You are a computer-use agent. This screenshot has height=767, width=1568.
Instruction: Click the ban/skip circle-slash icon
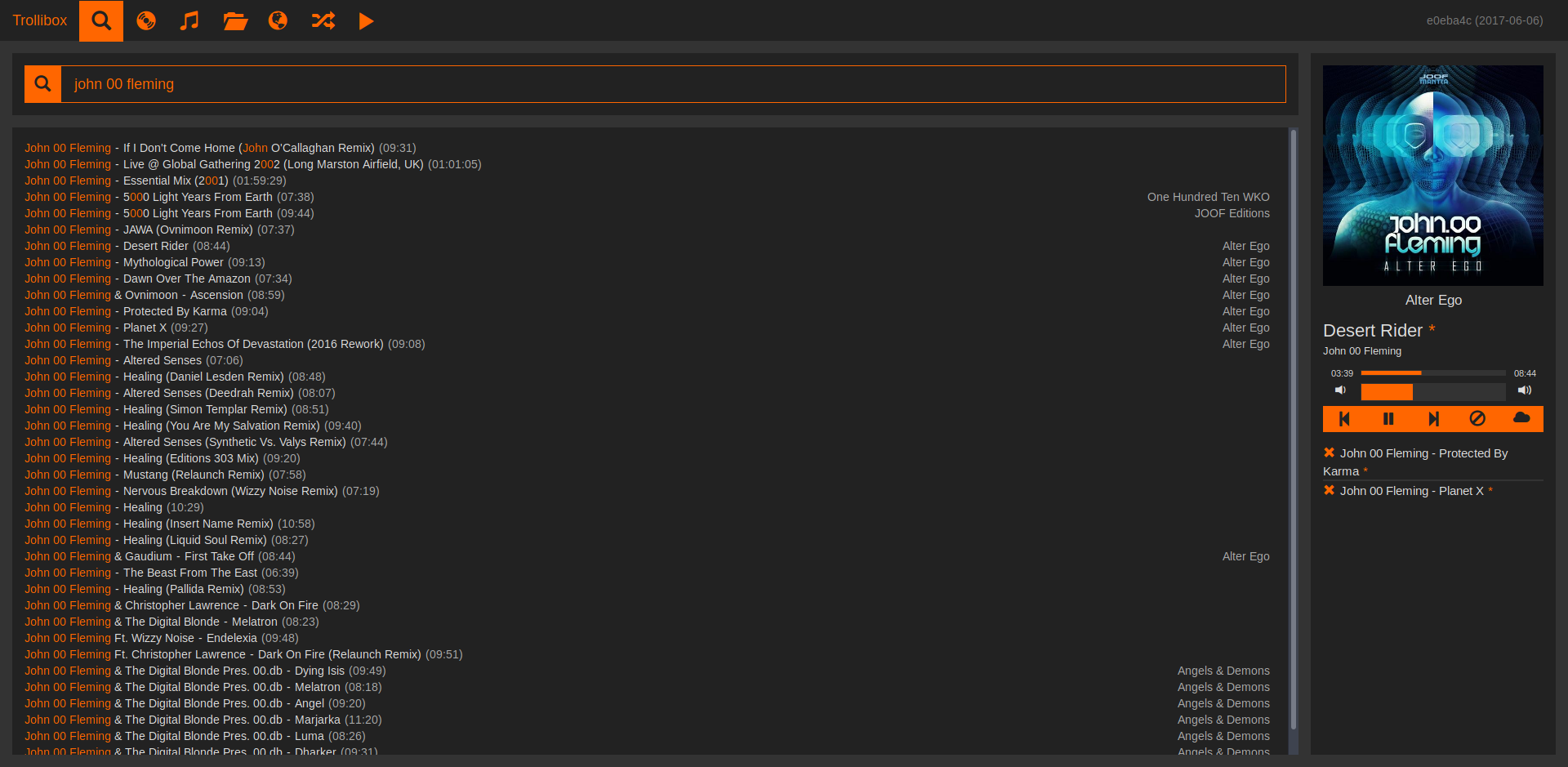(x=1477, y=419)
